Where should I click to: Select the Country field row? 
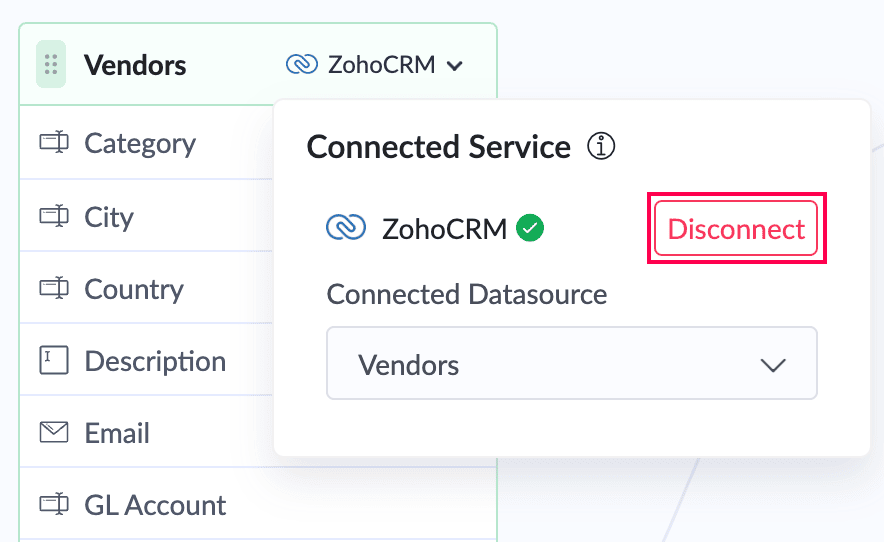point(147,288)
